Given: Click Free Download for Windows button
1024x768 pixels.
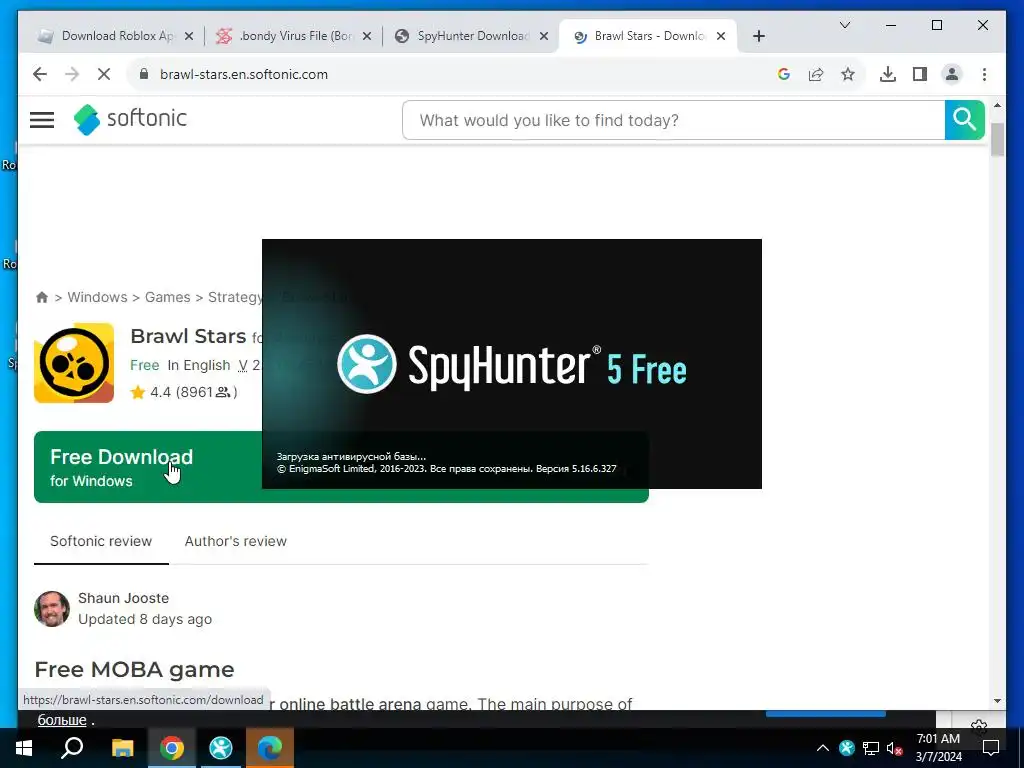Looking at the screenshot, I should coord(148,467).
